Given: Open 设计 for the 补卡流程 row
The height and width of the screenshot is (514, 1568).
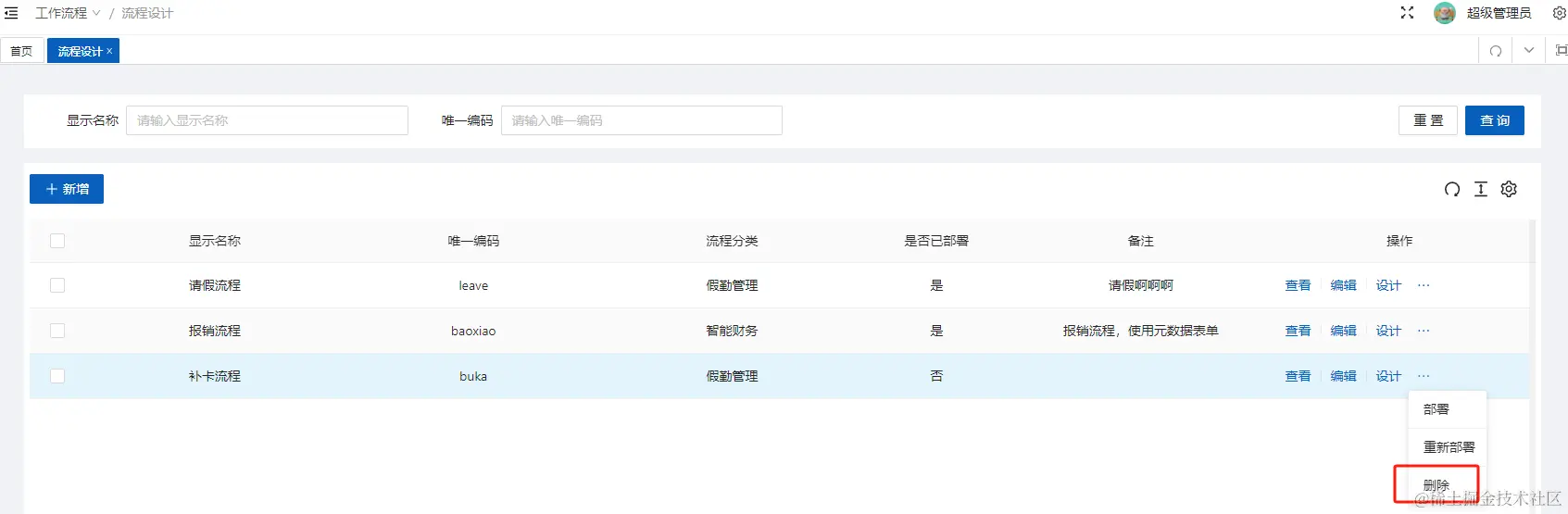Looking at the screenshot, I should (1388, 376).
